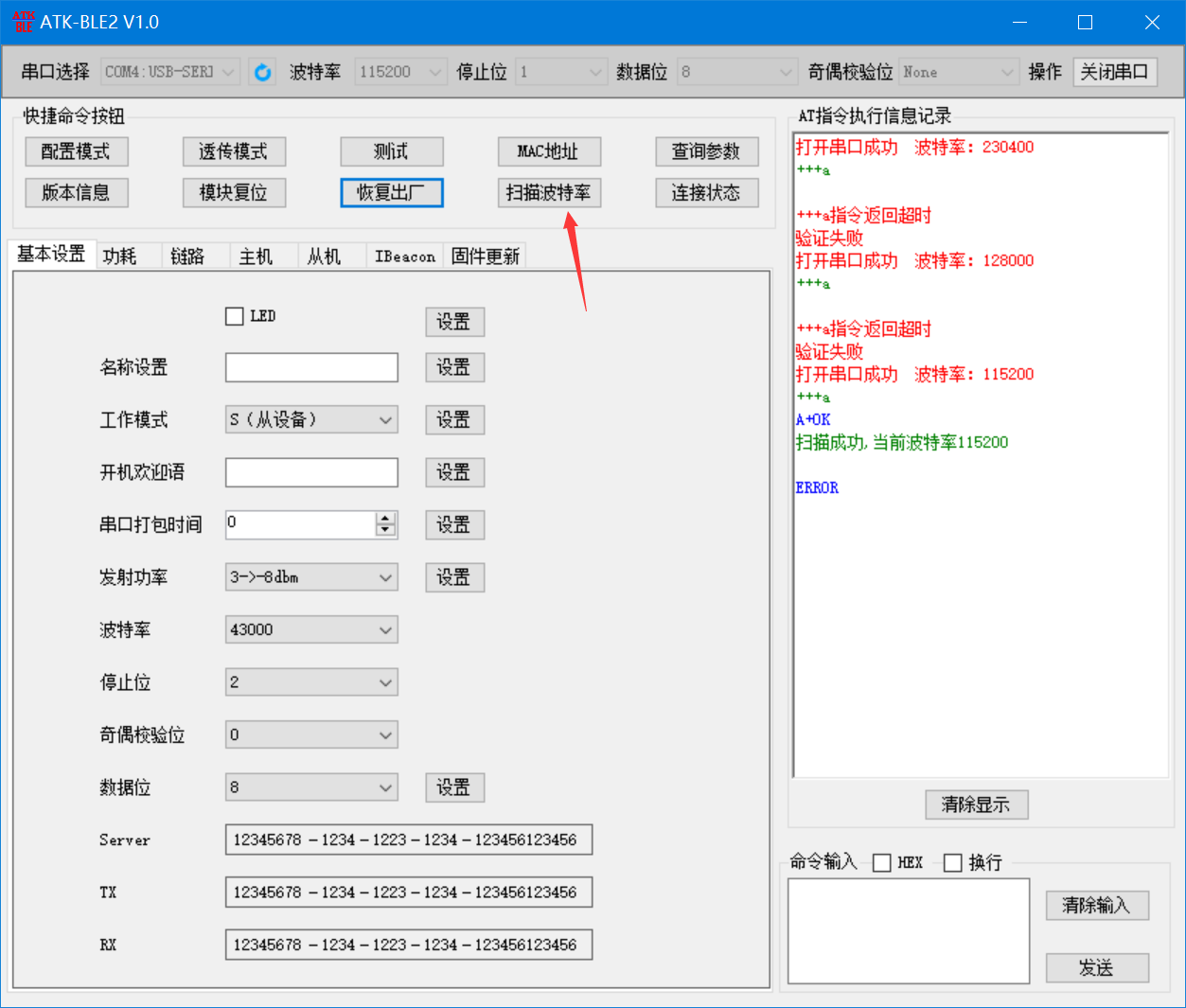1186x1008 pixels.
Task: Switch to the IBeacon tab
Action: click(404, 255)
